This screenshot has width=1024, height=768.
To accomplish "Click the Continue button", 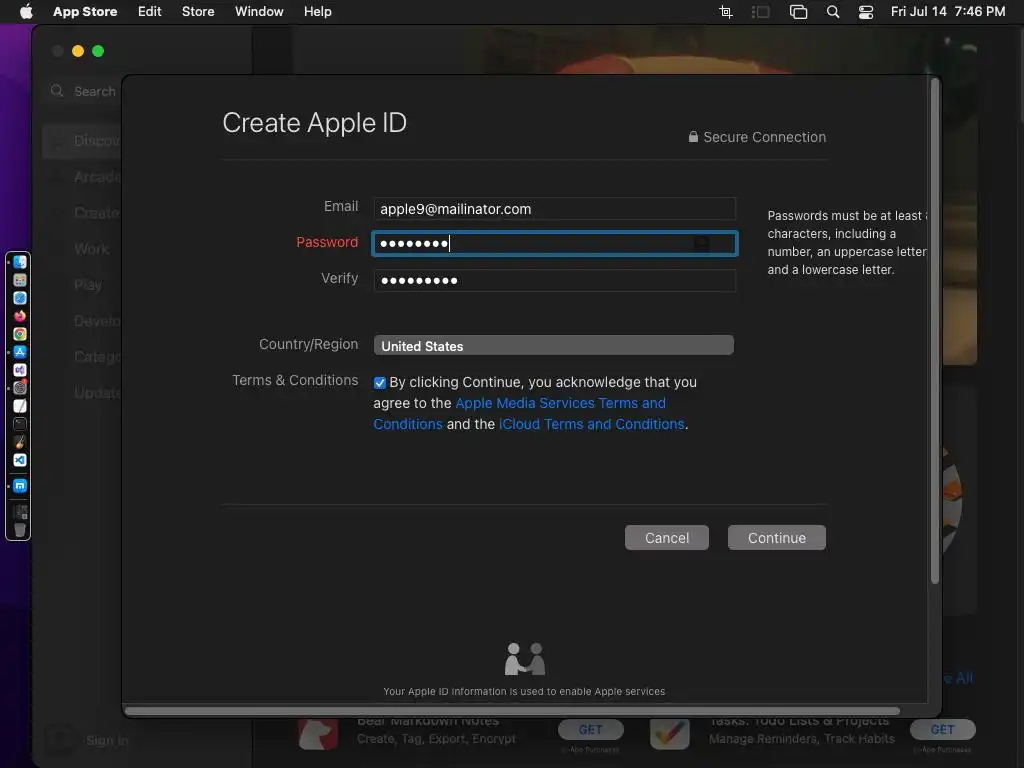I will pos(777,537).
